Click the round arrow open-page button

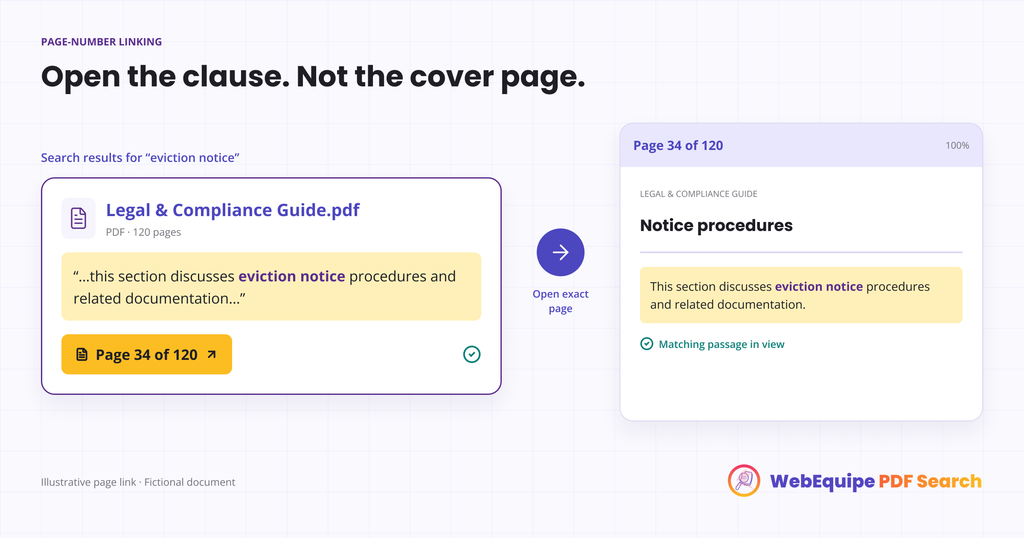[560, 252]
